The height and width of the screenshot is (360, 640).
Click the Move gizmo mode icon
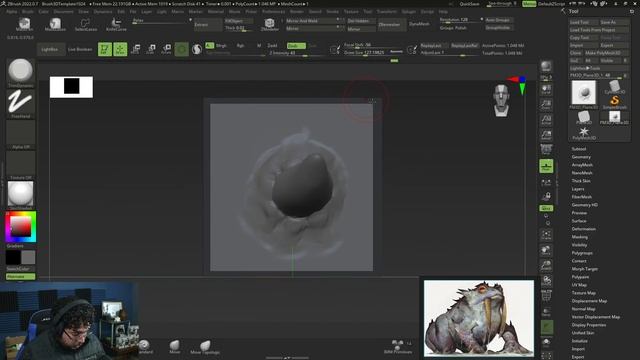click(136, 49)
